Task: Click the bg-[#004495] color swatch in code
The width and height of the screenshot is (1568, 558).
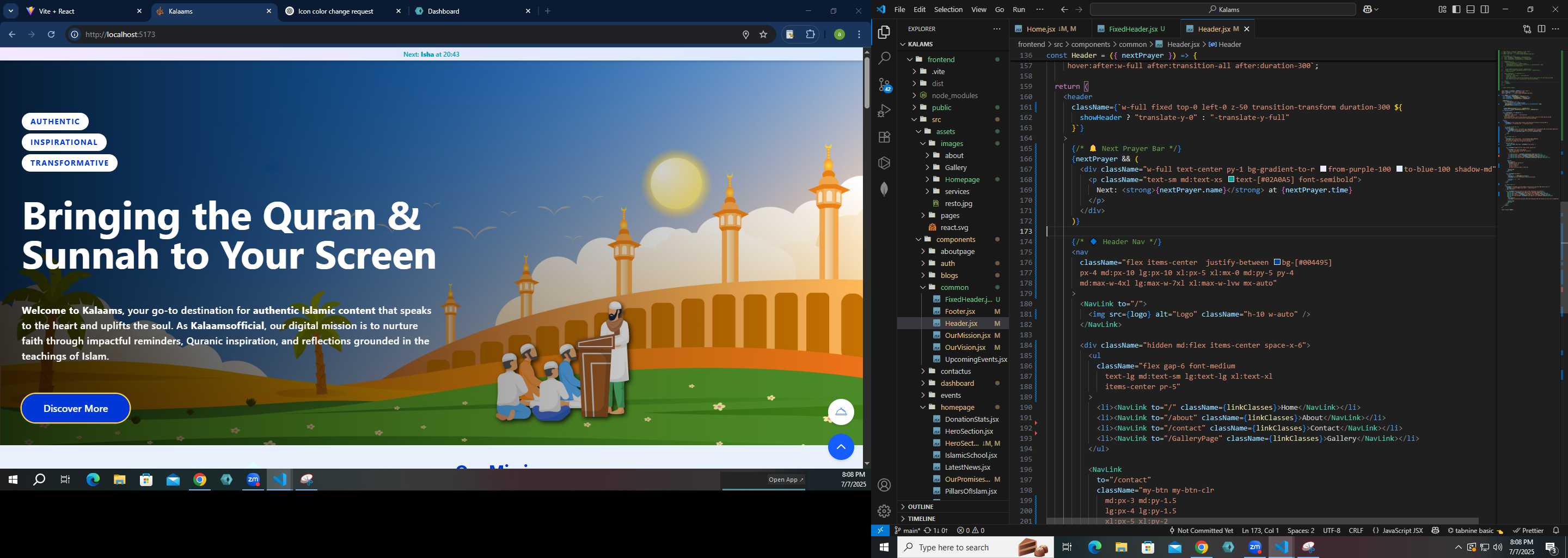Action: 1277,263
